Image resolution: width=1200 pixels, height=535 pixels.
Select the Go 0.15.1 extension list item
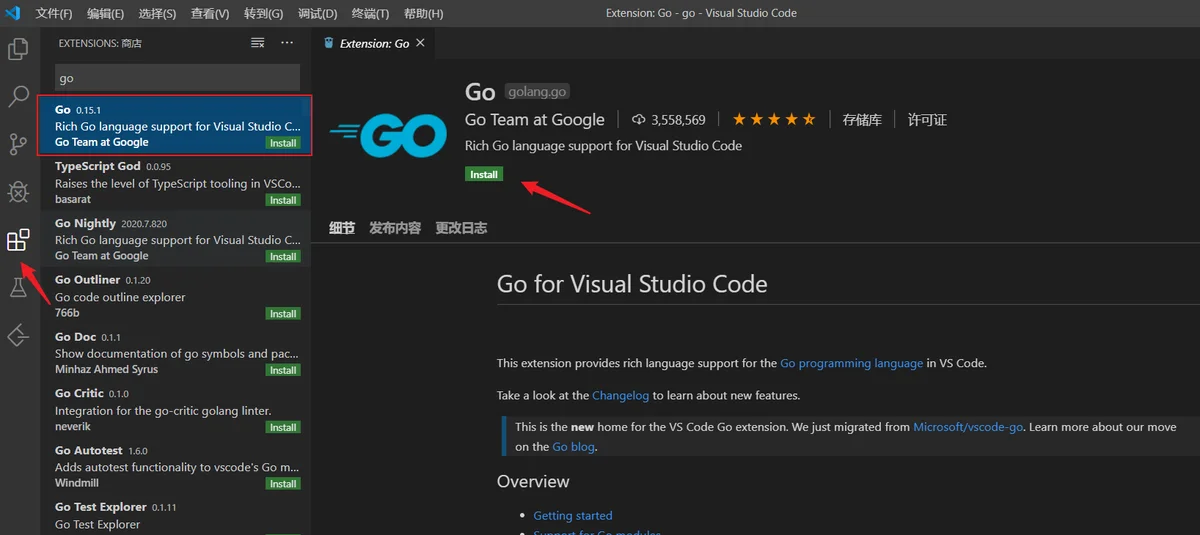175,125
